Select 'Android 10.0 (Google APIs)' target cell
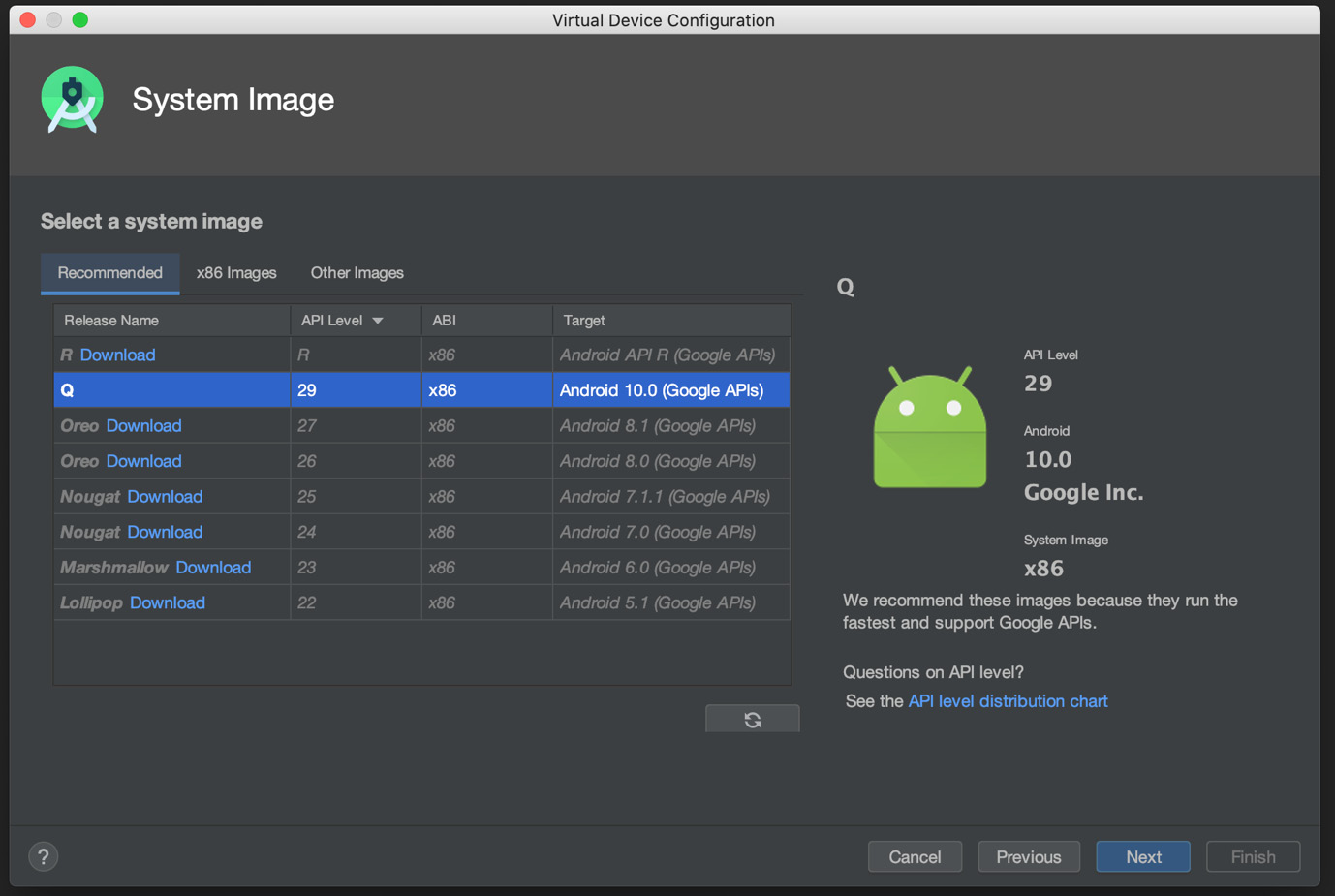 [671, 390]
